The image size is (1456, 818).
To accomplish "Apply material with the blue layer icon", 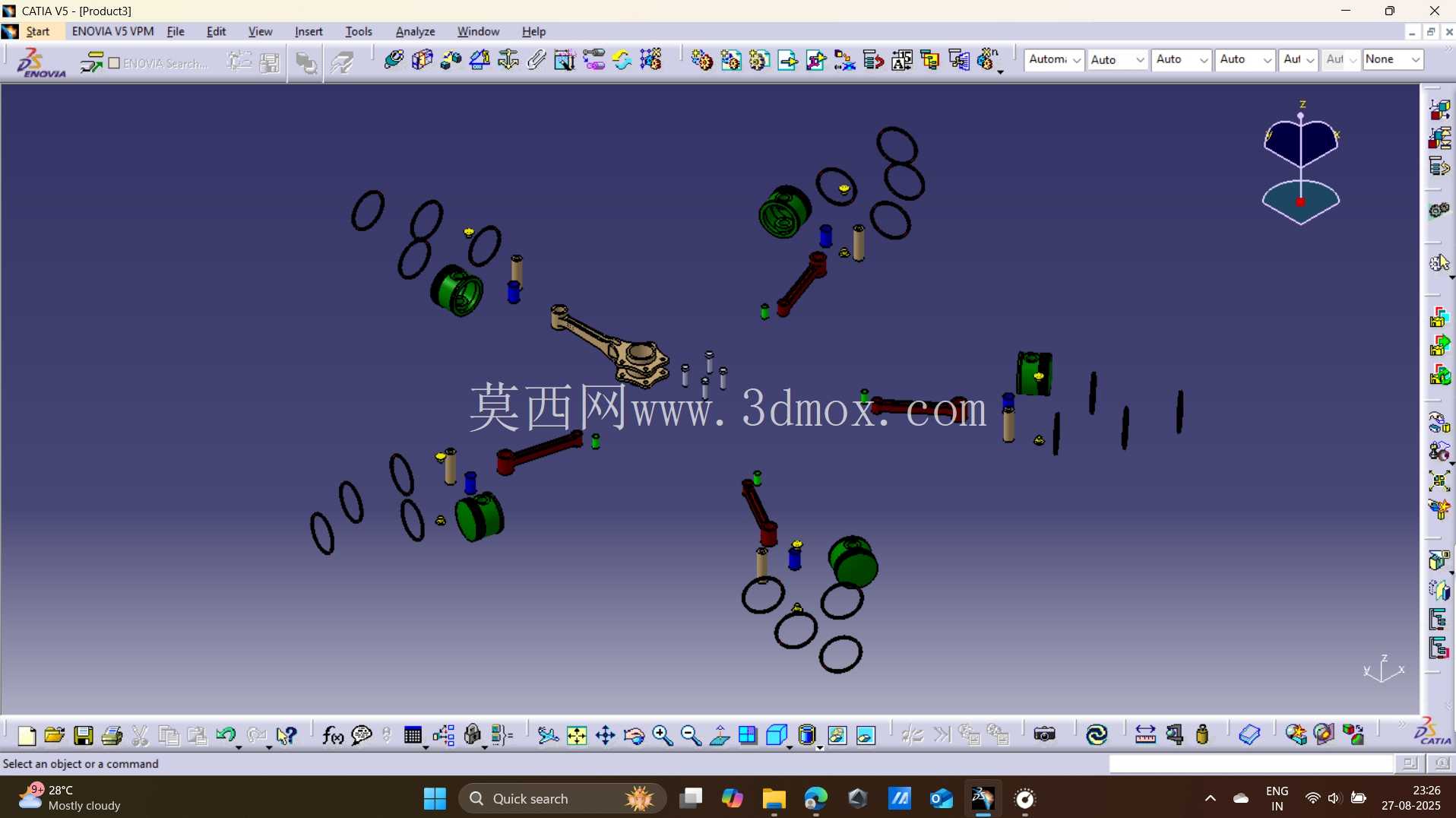I will pos(1249,734).
